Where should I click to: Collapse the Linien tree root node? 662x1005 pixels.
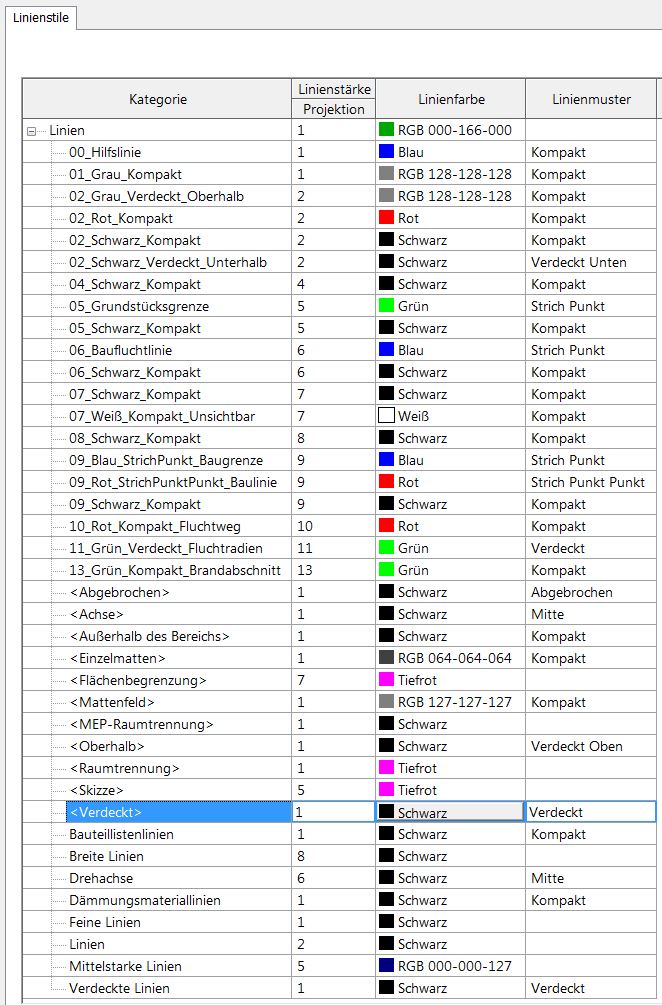point(32,131)
